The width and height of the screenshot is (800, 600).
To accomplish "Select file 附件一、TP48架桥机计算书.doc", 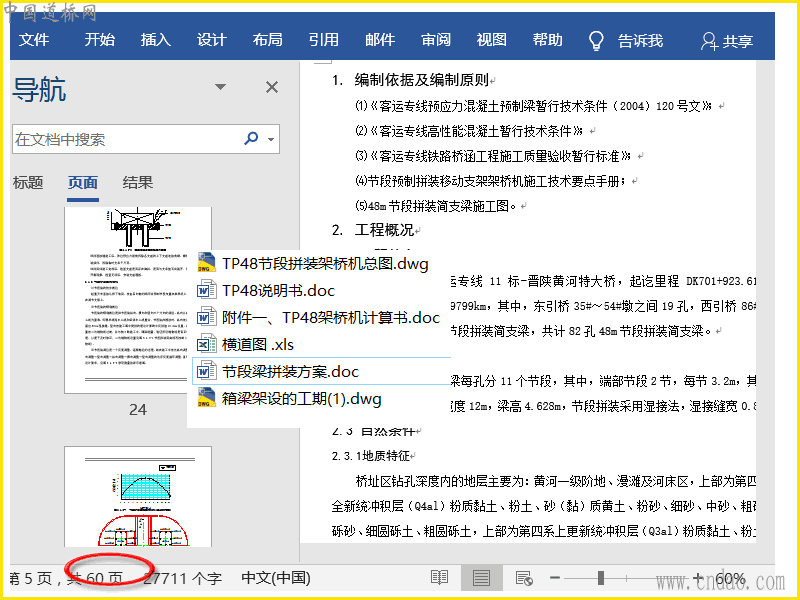I will pyautogui.click(x=331, y=317).
